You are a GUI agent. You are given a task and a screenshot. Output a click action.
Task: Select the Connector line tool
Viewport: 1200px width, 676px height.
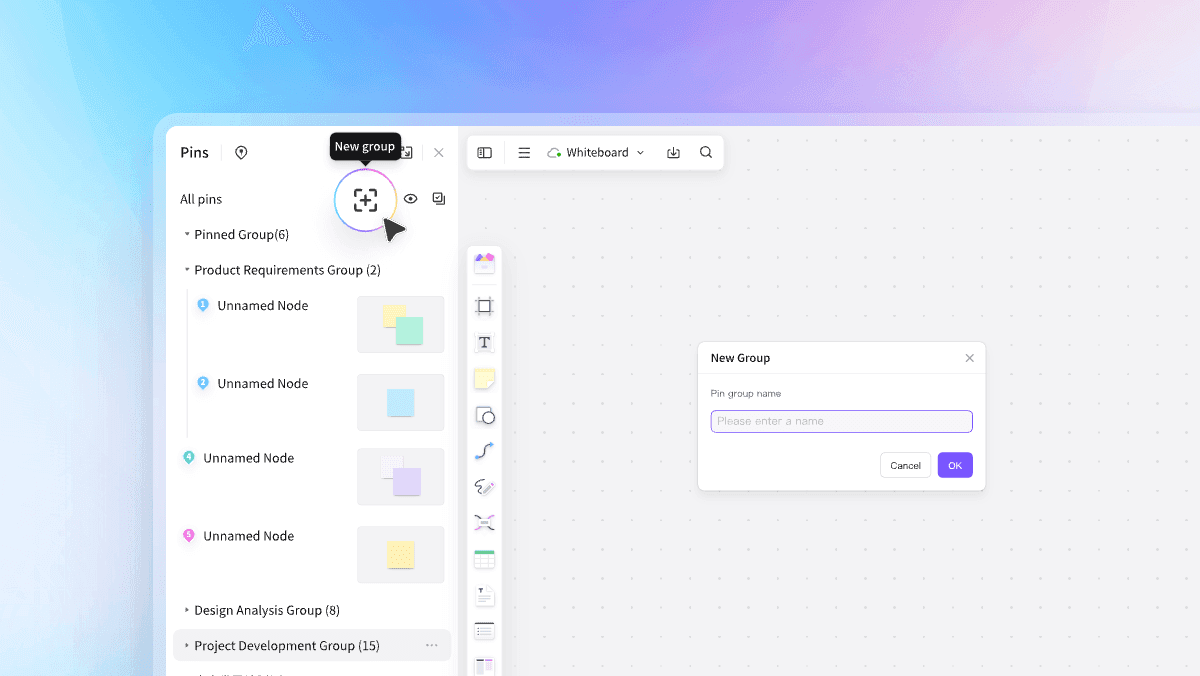[484, 451]
